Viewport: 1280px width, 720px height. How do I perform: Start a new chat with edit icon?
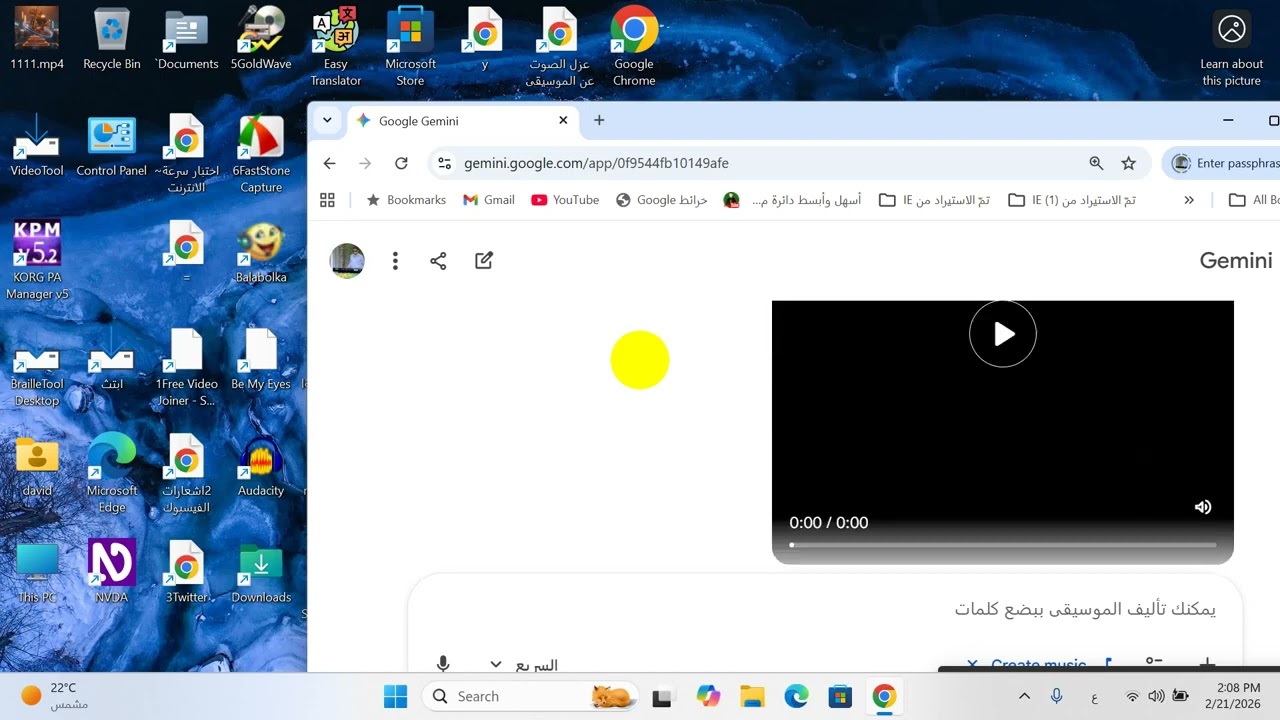coord(484,261)
